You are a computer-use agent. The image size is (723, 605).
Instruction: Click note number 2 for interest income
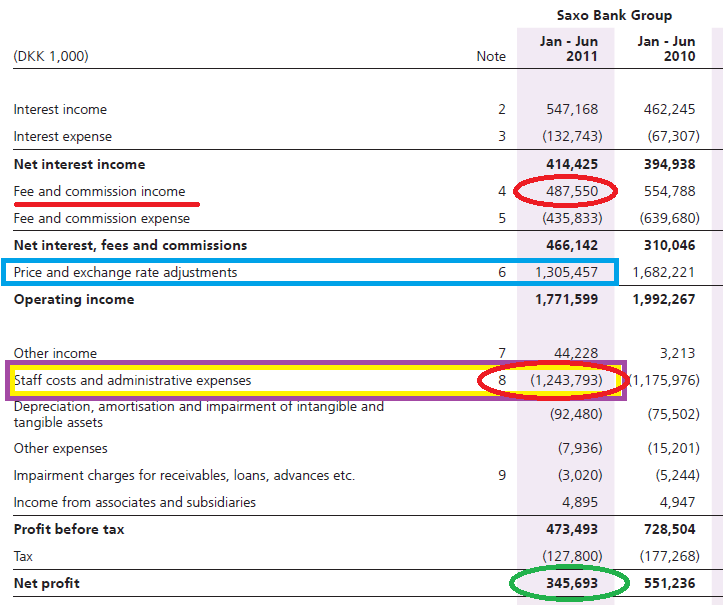point(502,109)
